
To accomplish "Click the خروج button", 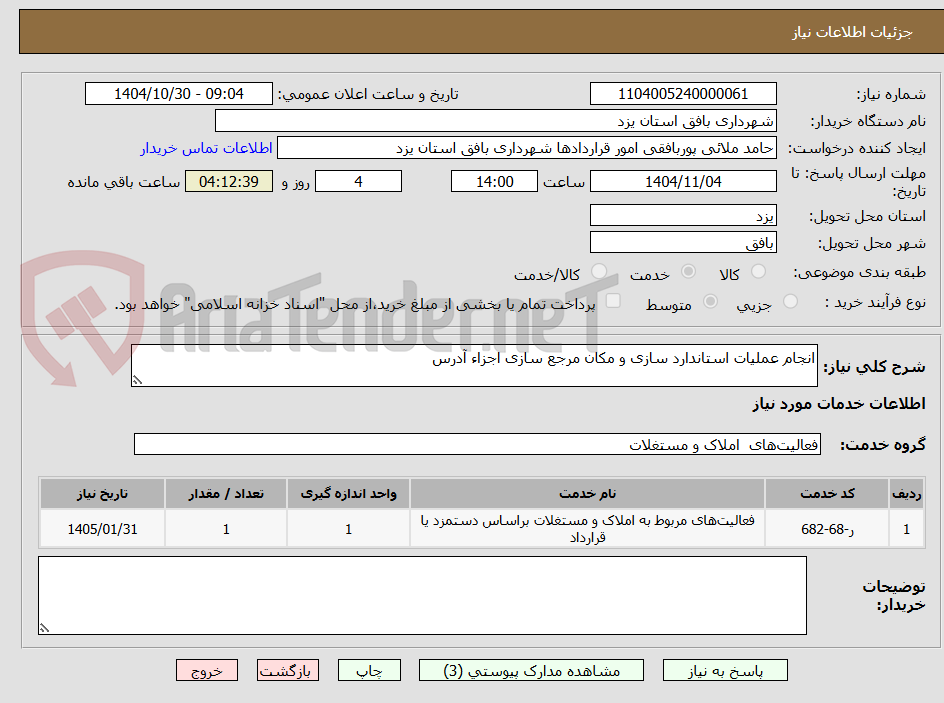I will (207, 670).
